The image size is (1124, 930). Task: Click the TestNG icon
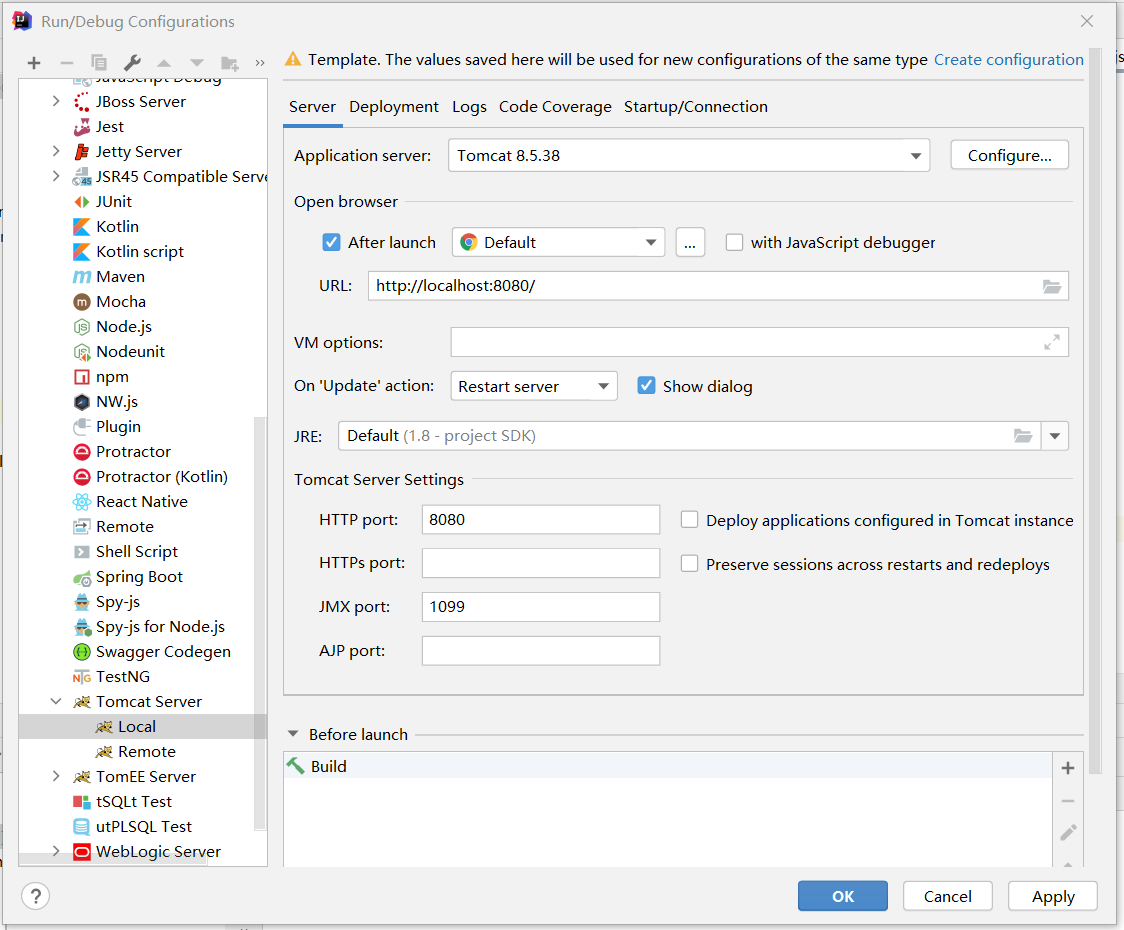82,677
